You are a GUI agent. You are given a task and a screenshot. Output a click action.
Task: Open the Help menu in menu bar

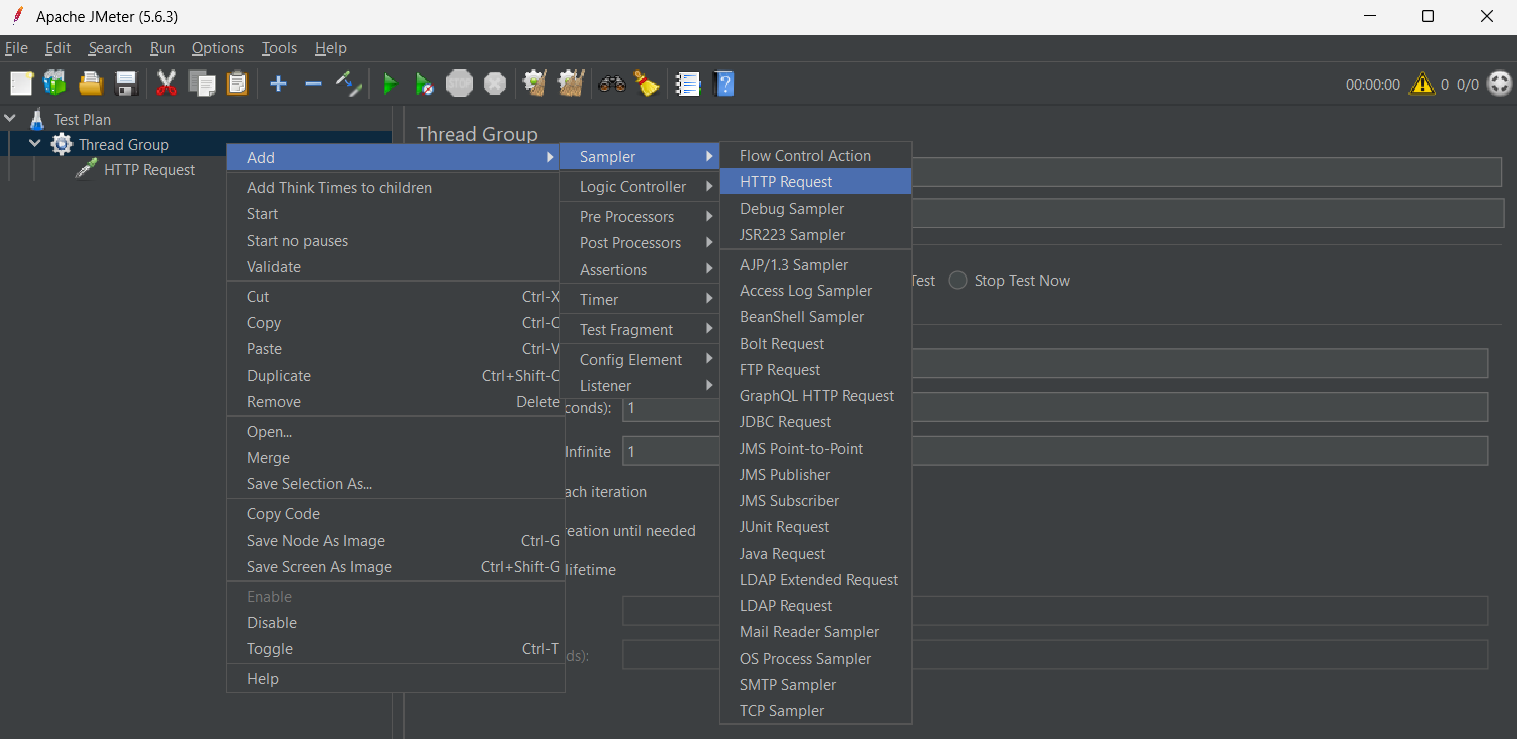coord(331,48)
